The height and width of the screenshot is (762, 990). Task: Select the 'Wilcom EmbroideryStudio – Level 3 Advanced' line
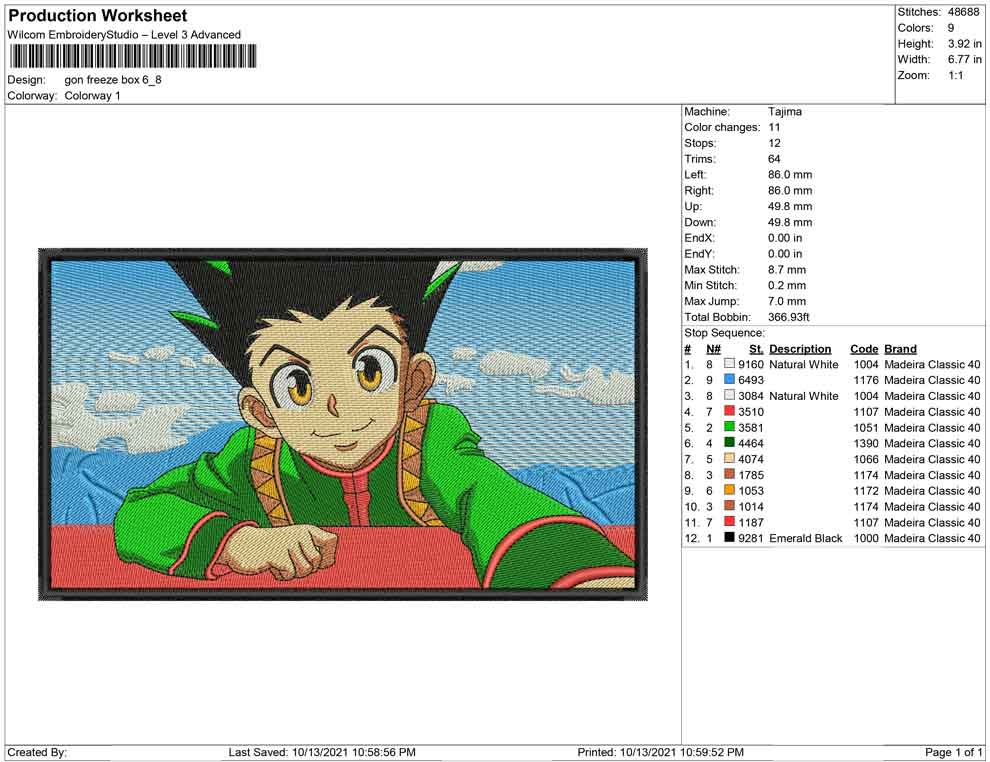124,35
